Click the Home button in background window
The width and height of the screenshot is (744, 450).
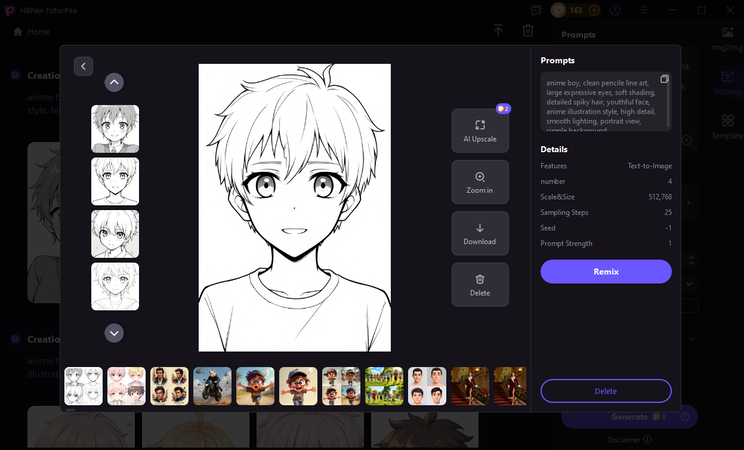tap(32, 32)
